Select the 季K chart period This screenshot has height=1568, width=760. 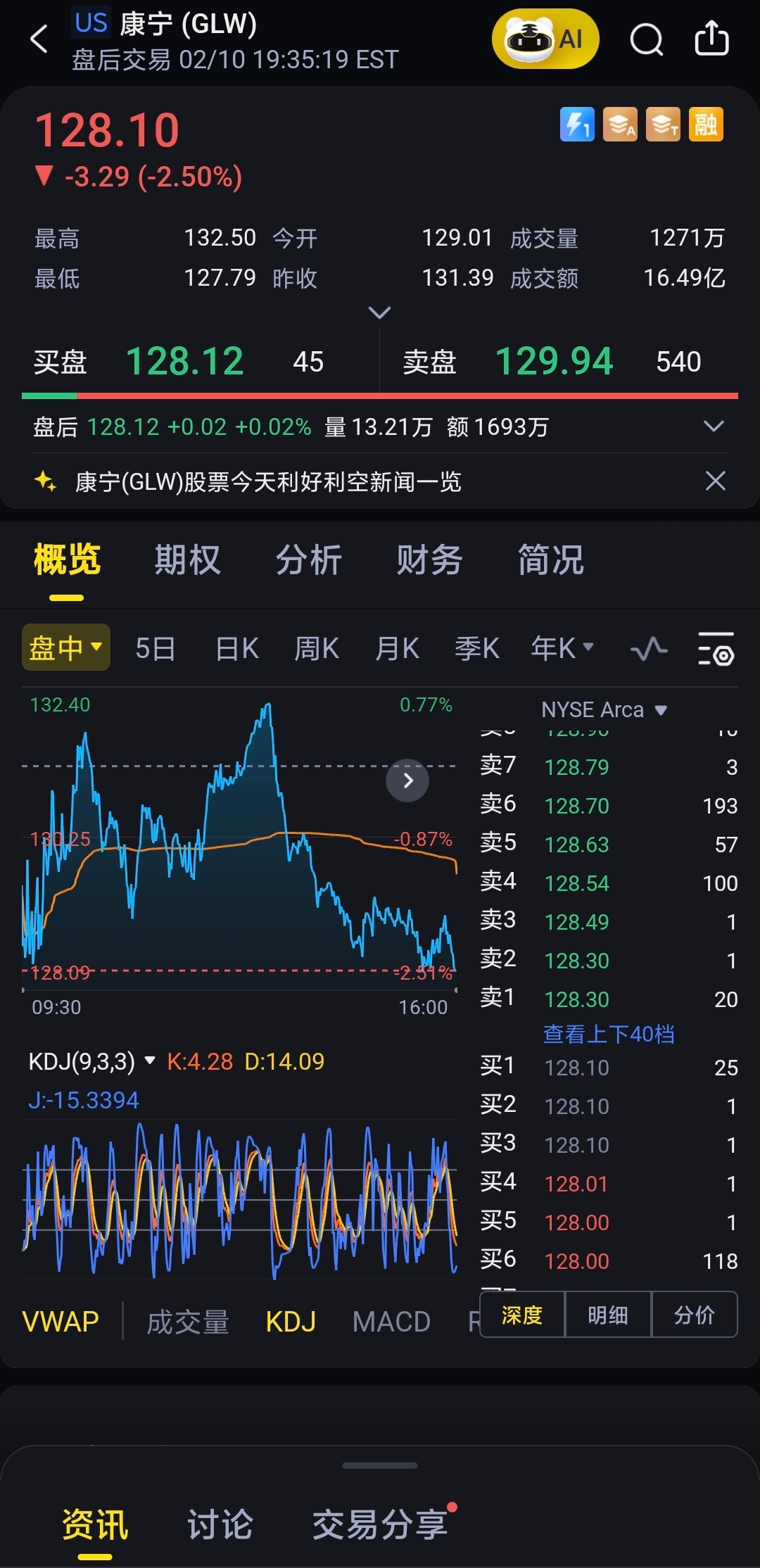[477, 647]
